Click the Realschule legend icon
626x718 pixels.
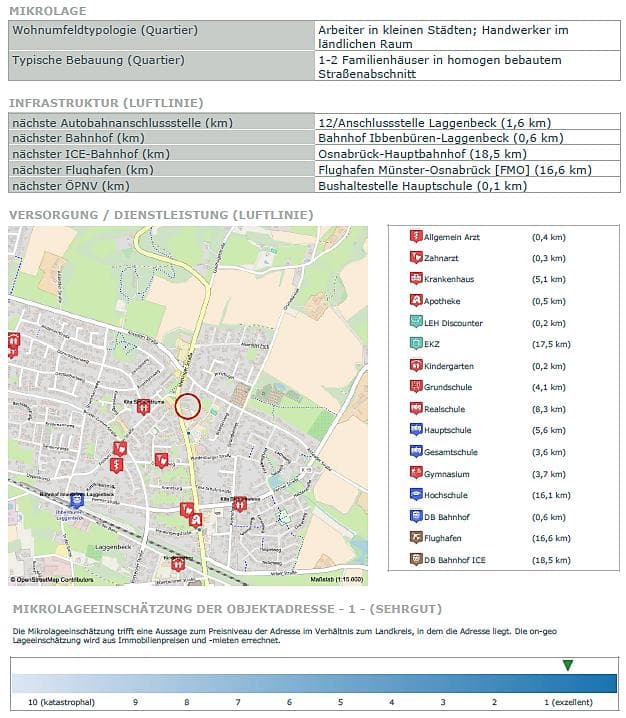[x=416, y=409]
